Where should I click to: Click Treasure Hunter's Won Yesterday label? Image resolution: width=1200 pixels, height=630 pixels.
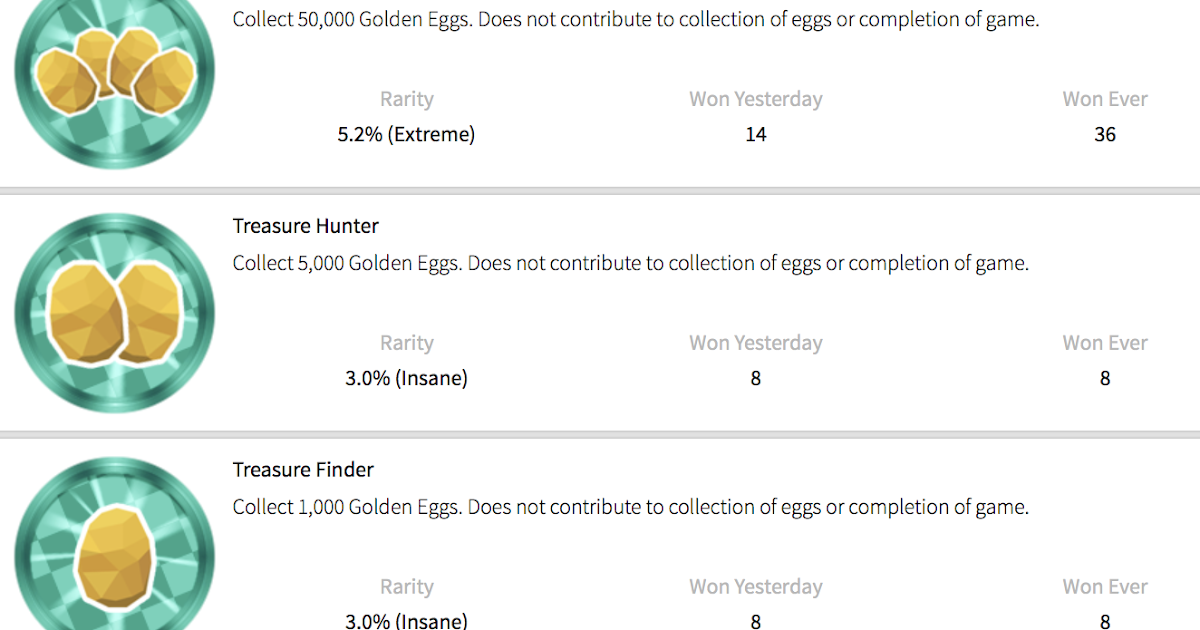pos(756,343)
